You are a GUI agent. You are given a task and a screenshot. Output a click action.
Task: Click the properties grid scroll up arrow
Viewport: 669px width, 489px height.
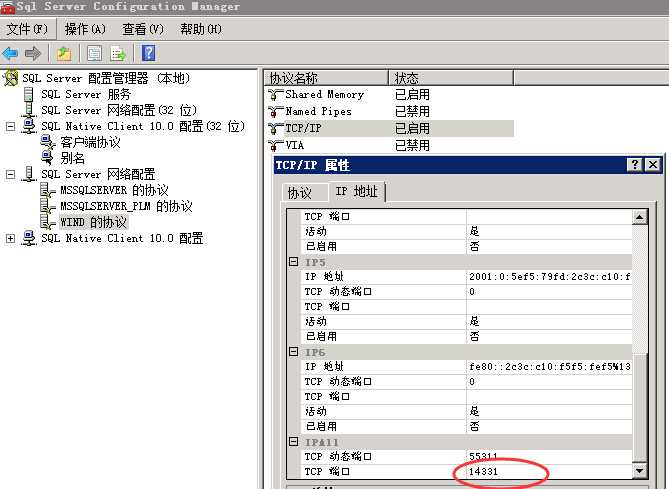tap(639, 217)
